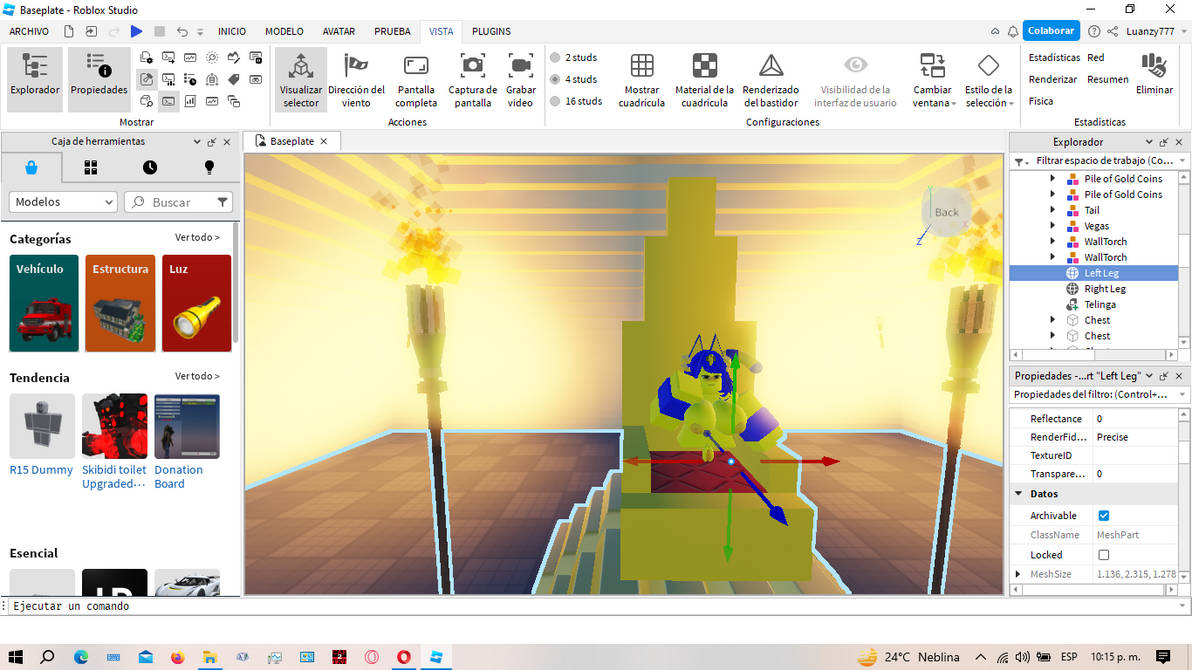Open the Modelos category dropdown
Screen dimensions: 1192x670
tap(63, 202)
